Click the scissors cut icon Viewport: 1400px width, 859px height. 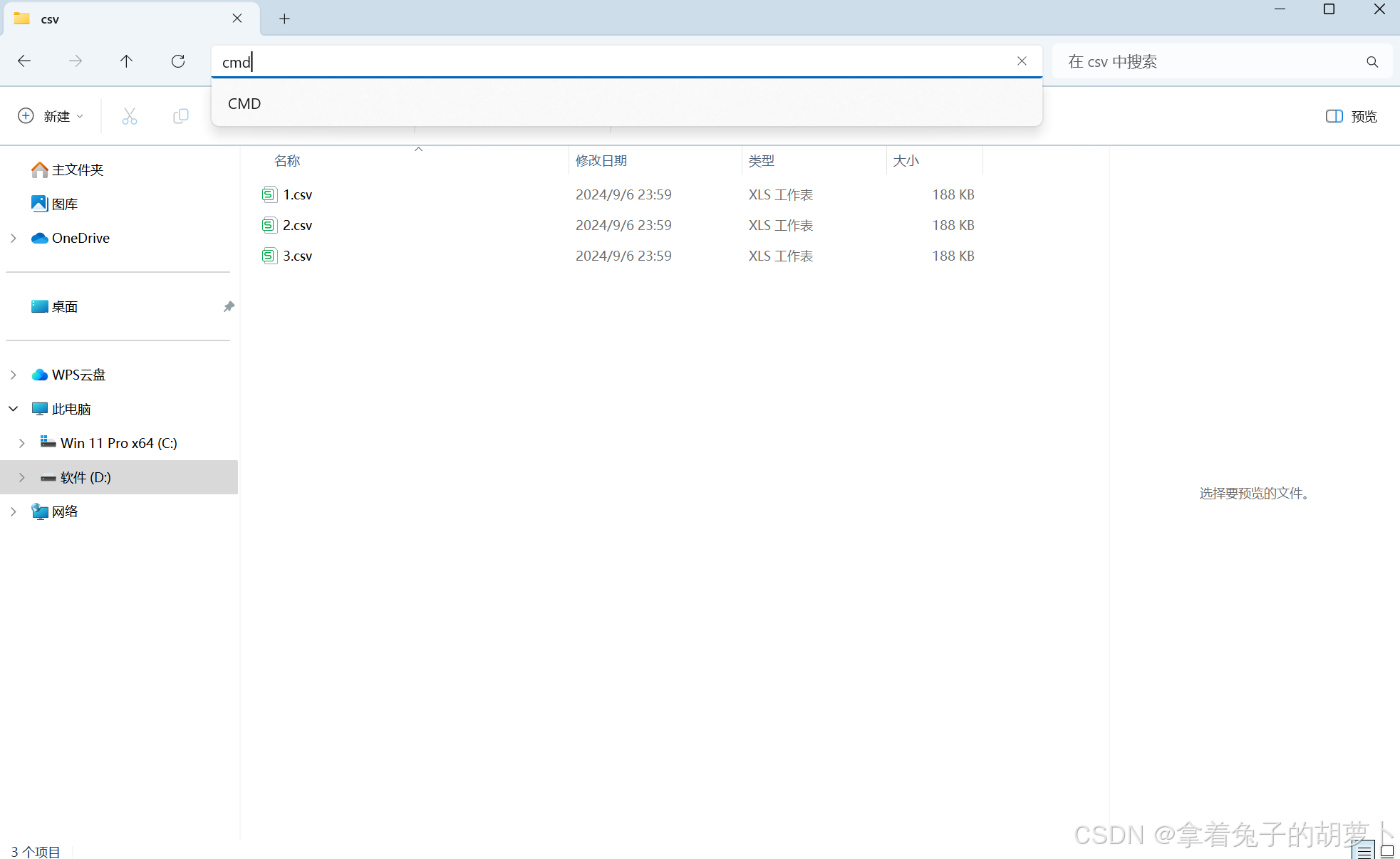[129, 116]
